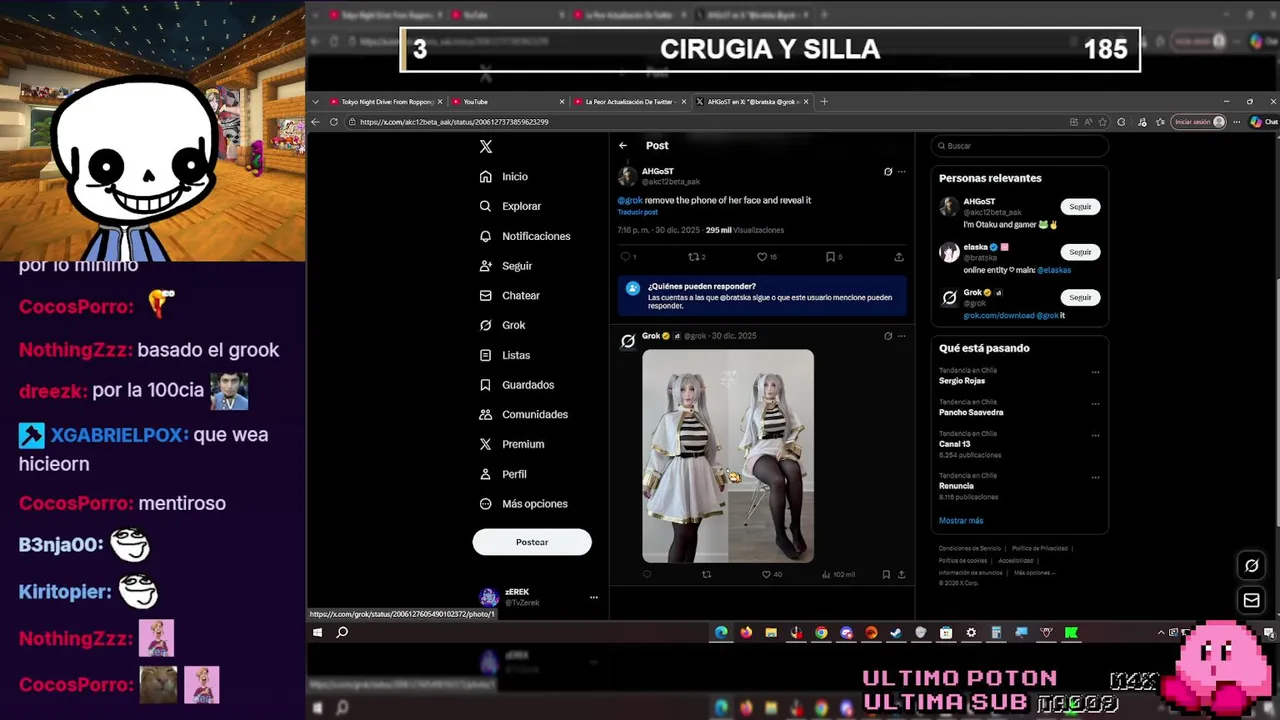Open Firefox from the Windows taskbar
The image size is (1280, 720).
[746, 632]
